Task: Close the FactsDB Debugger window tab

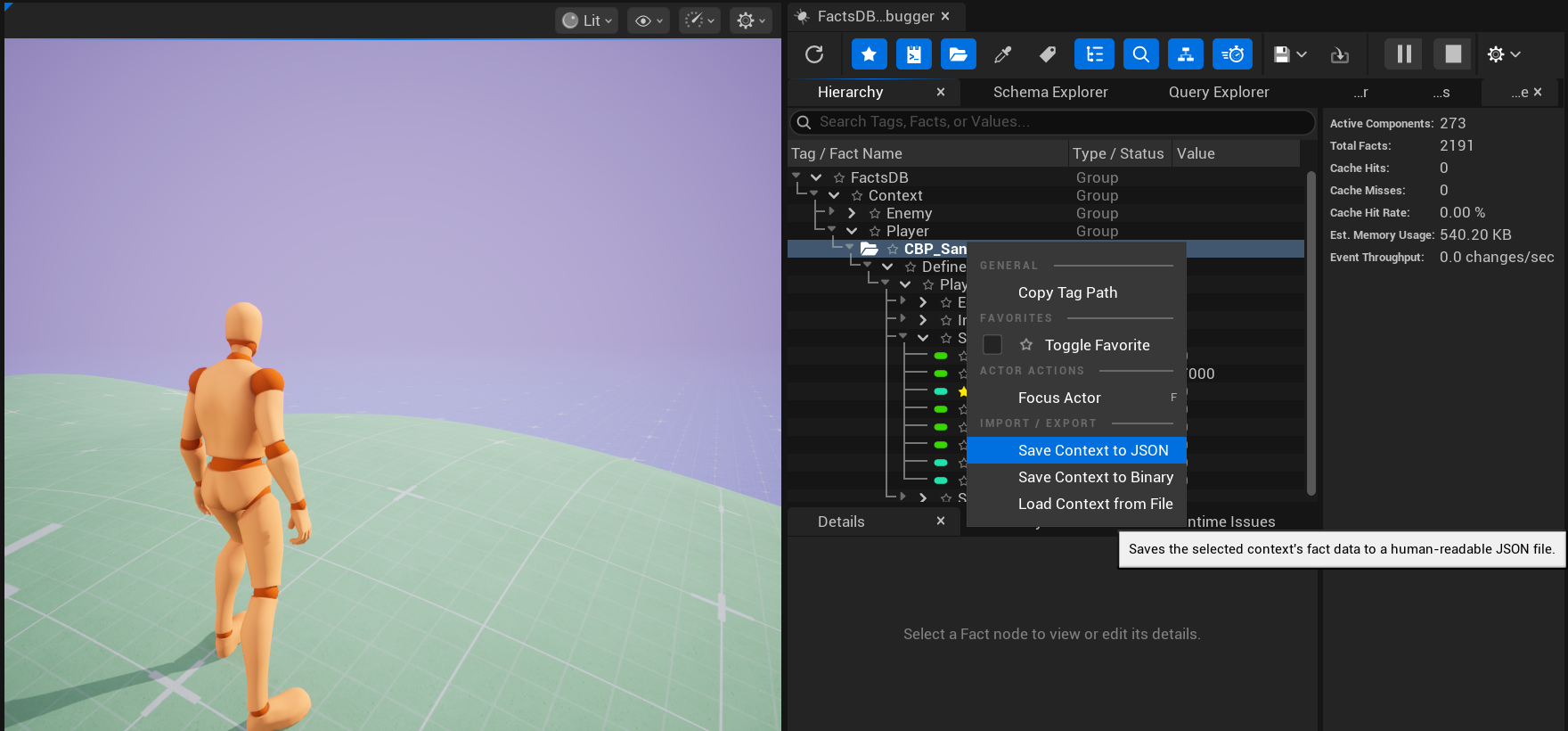Action: pyautogui.click(x=945, y=16)
